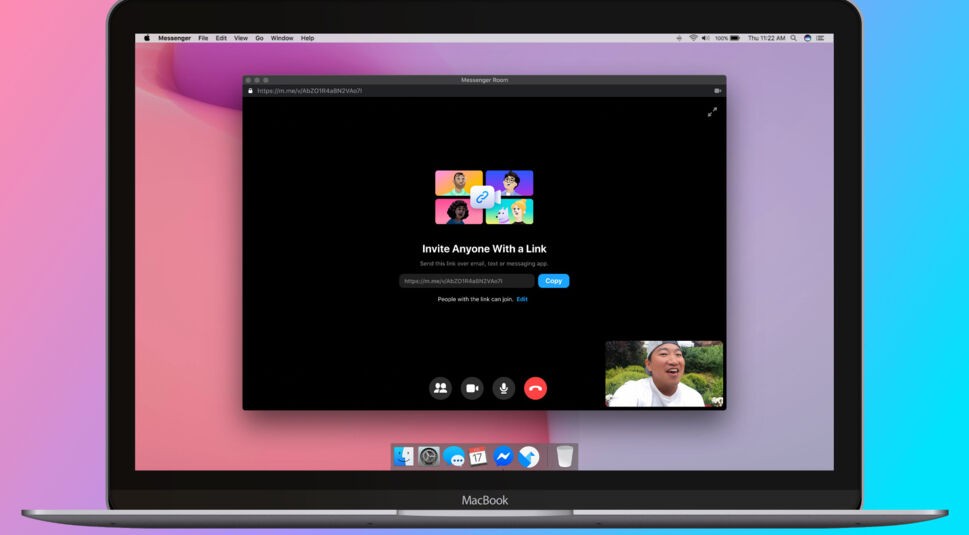Copy the room invite link
This screenshot has height=535, width=969.
click(x=553, y=280)
